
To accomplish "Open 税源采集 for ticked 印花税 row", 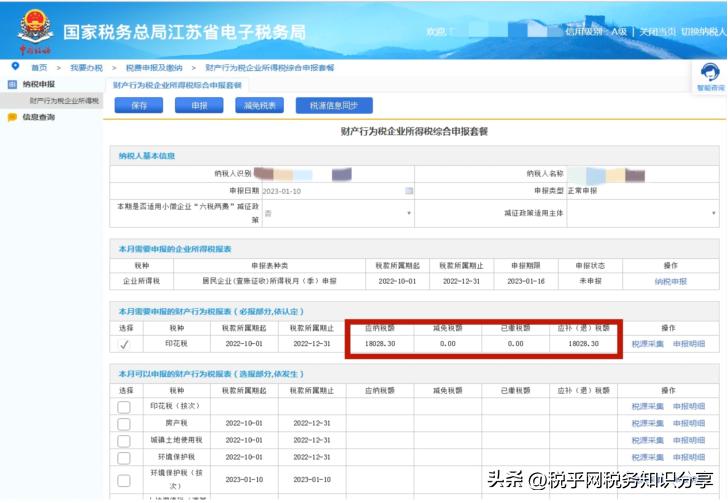I will click(648, 344).
